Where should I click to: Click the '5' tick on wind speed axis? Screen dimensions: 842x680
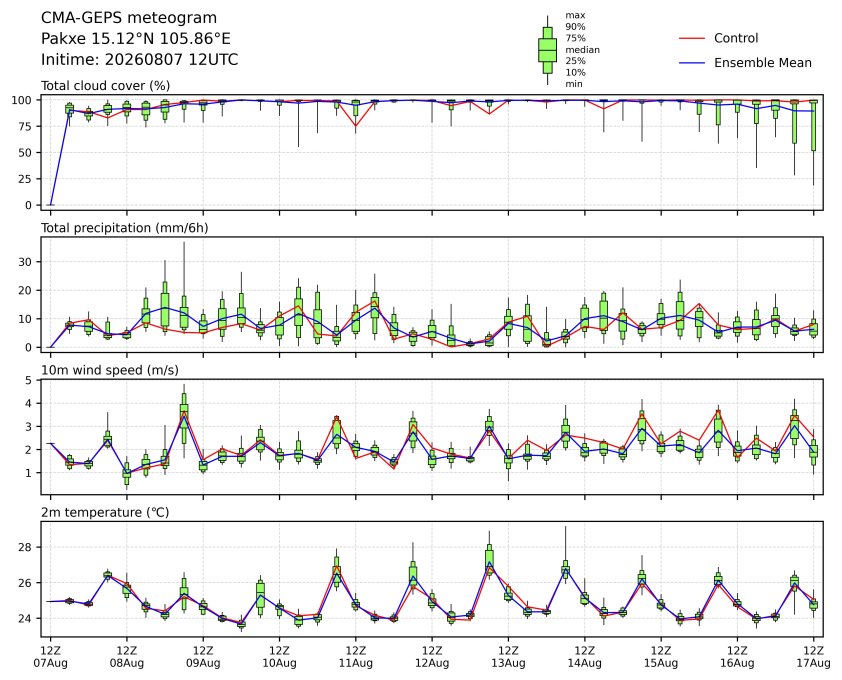(29, 380)
